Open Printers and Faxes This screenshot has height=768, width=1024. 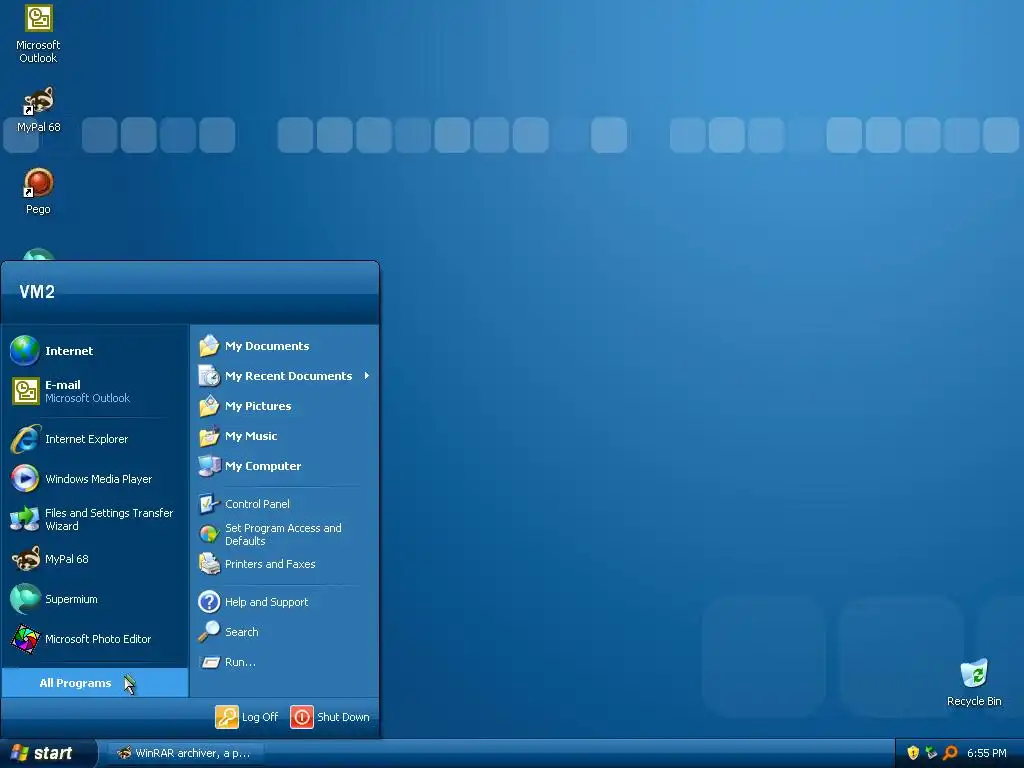click(x=284, y=564)
